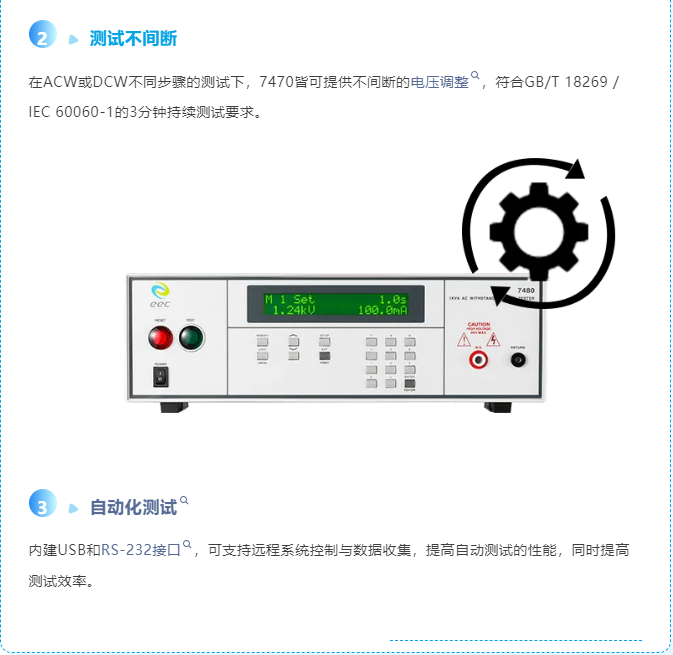This screenshot has width=673, height=655.
Task: Click the high voltage caution warning triangle
Action: click(493, 340)
